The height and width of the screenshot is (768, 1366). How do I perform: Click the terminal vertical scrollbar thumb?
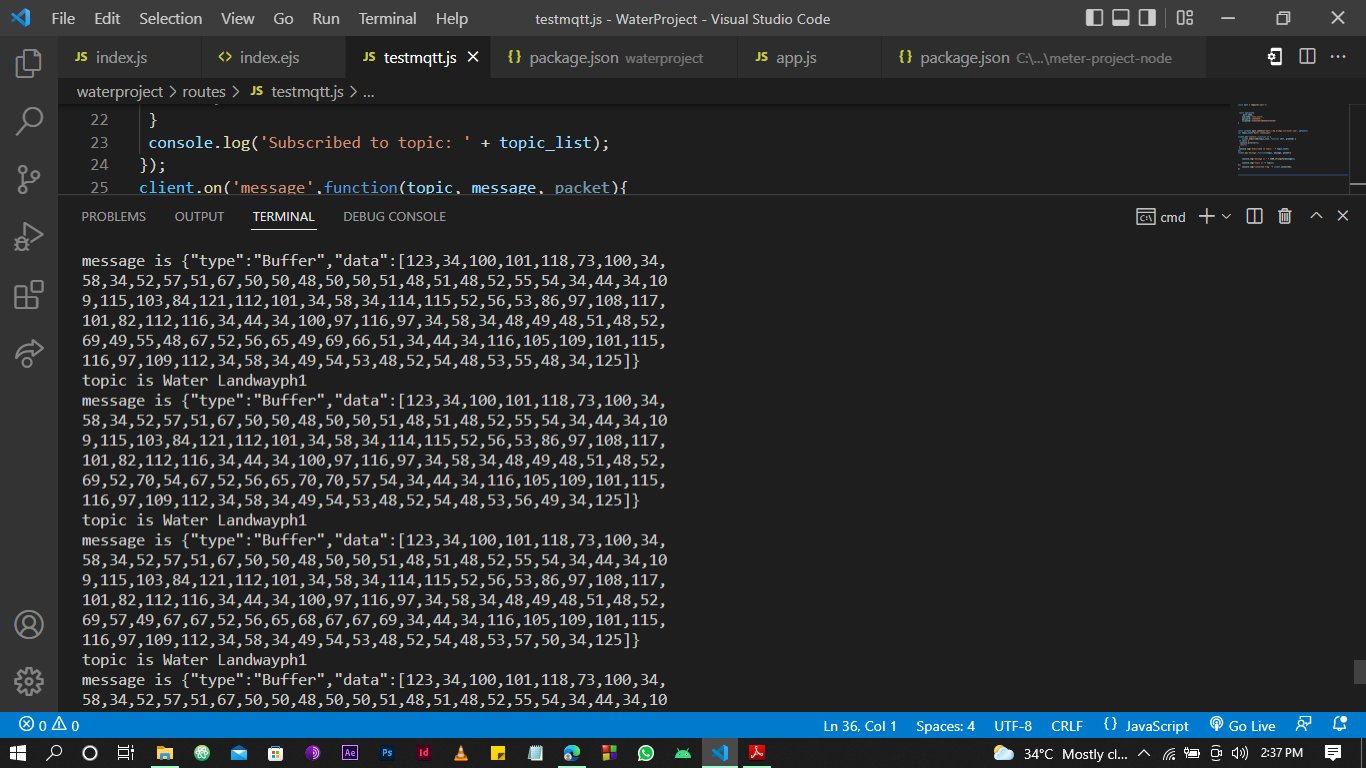click(1359, 671)
